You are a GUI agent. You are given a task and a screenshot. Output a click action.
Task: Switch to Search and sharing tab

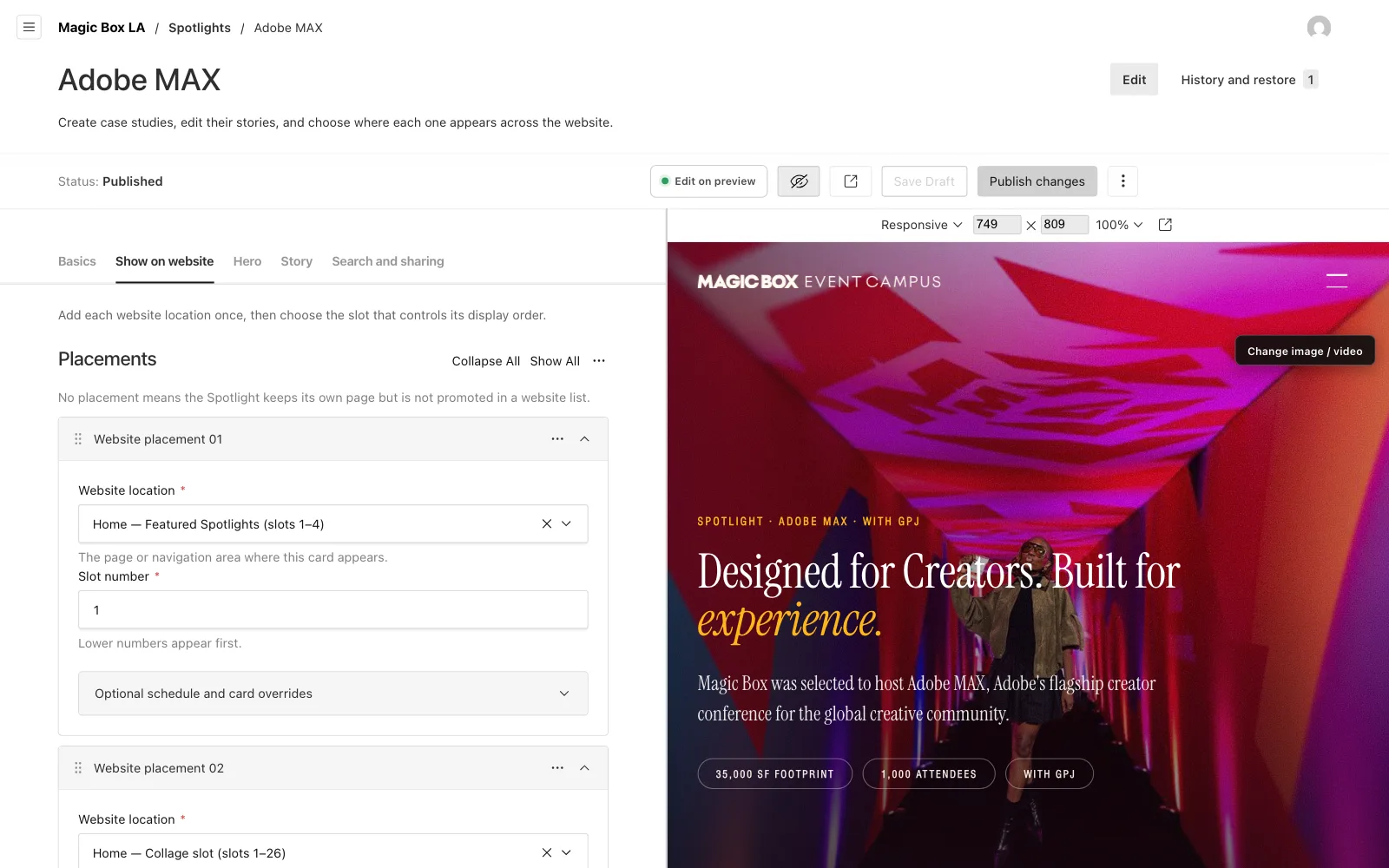pyautogui.click(x=388, y=261)
